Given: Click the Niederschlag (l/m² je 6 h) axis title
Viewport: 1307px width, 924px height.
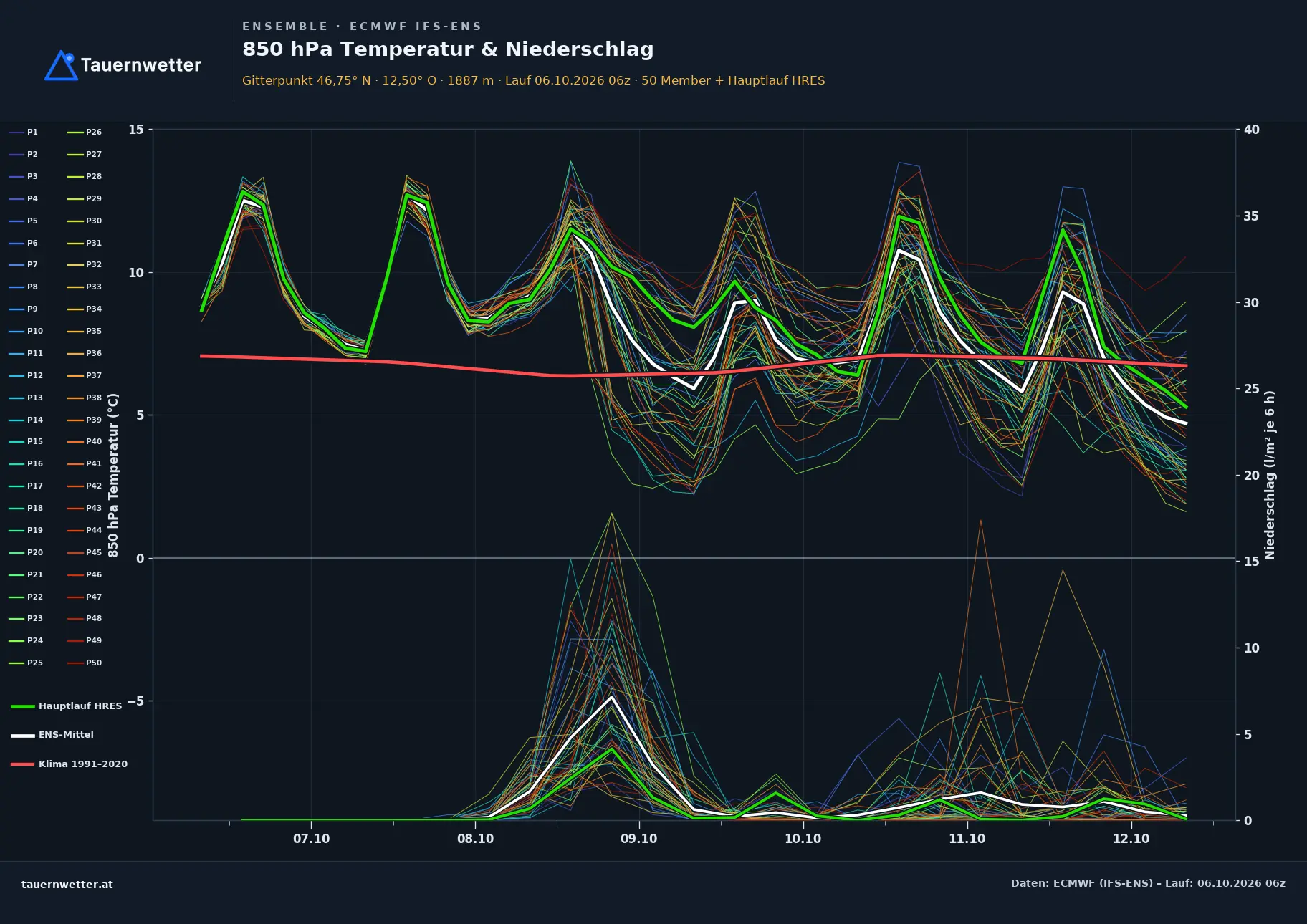Looking at the screenshot, I should (x=1270, y=475).
